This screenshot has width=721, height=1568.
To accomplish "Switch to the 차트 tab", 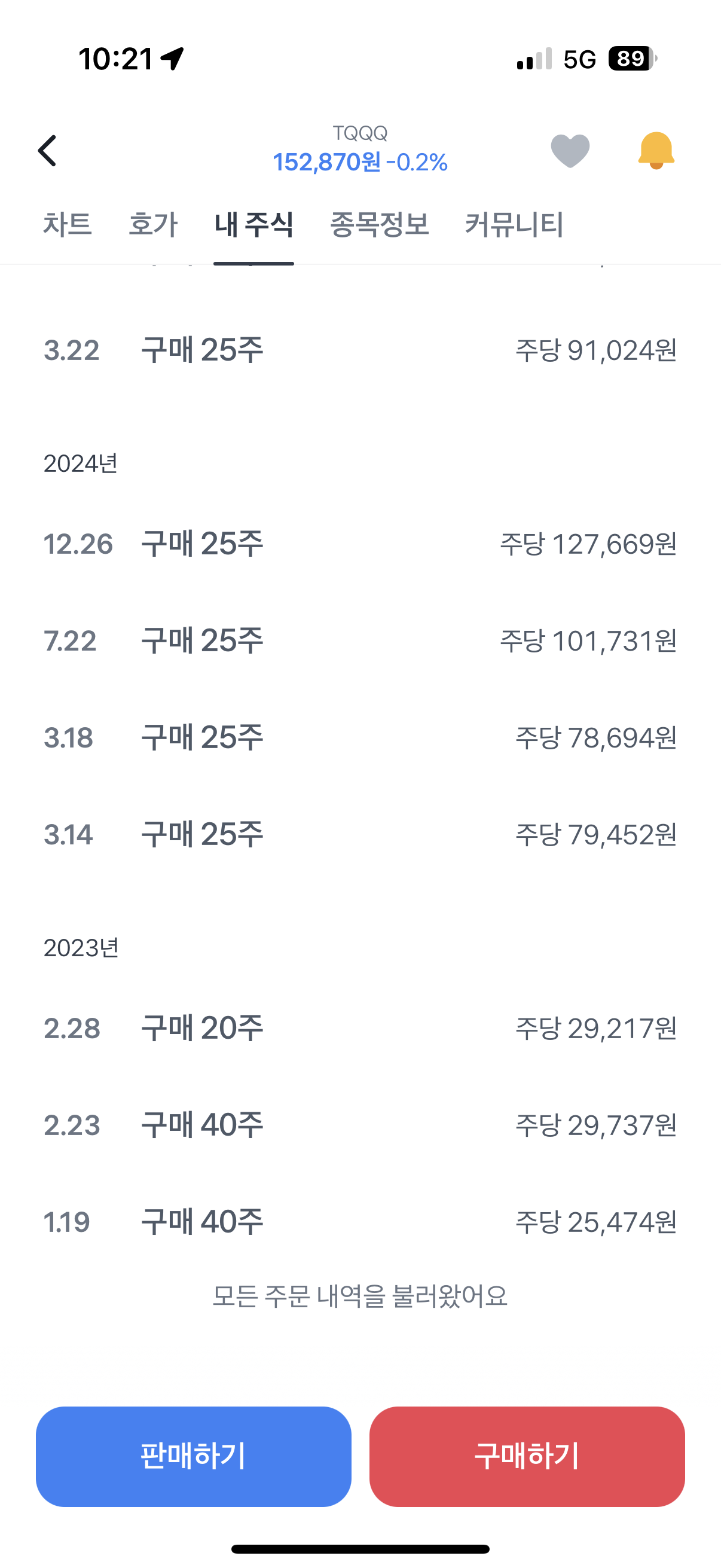I will (x=67, y=225).
